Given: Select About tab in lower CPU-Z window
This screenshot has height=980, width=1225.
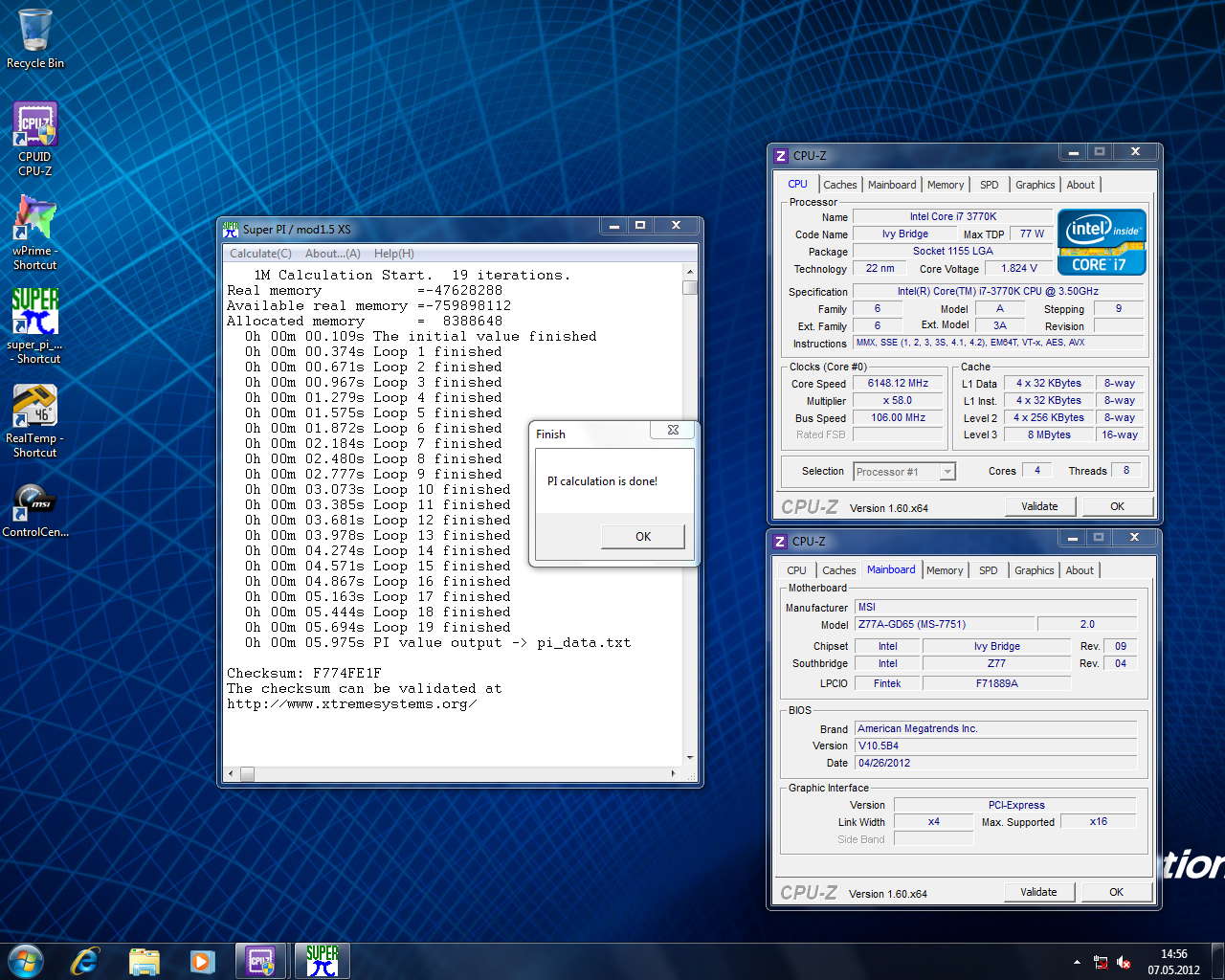Looking at the screenshot, I should click(1080, 570).
